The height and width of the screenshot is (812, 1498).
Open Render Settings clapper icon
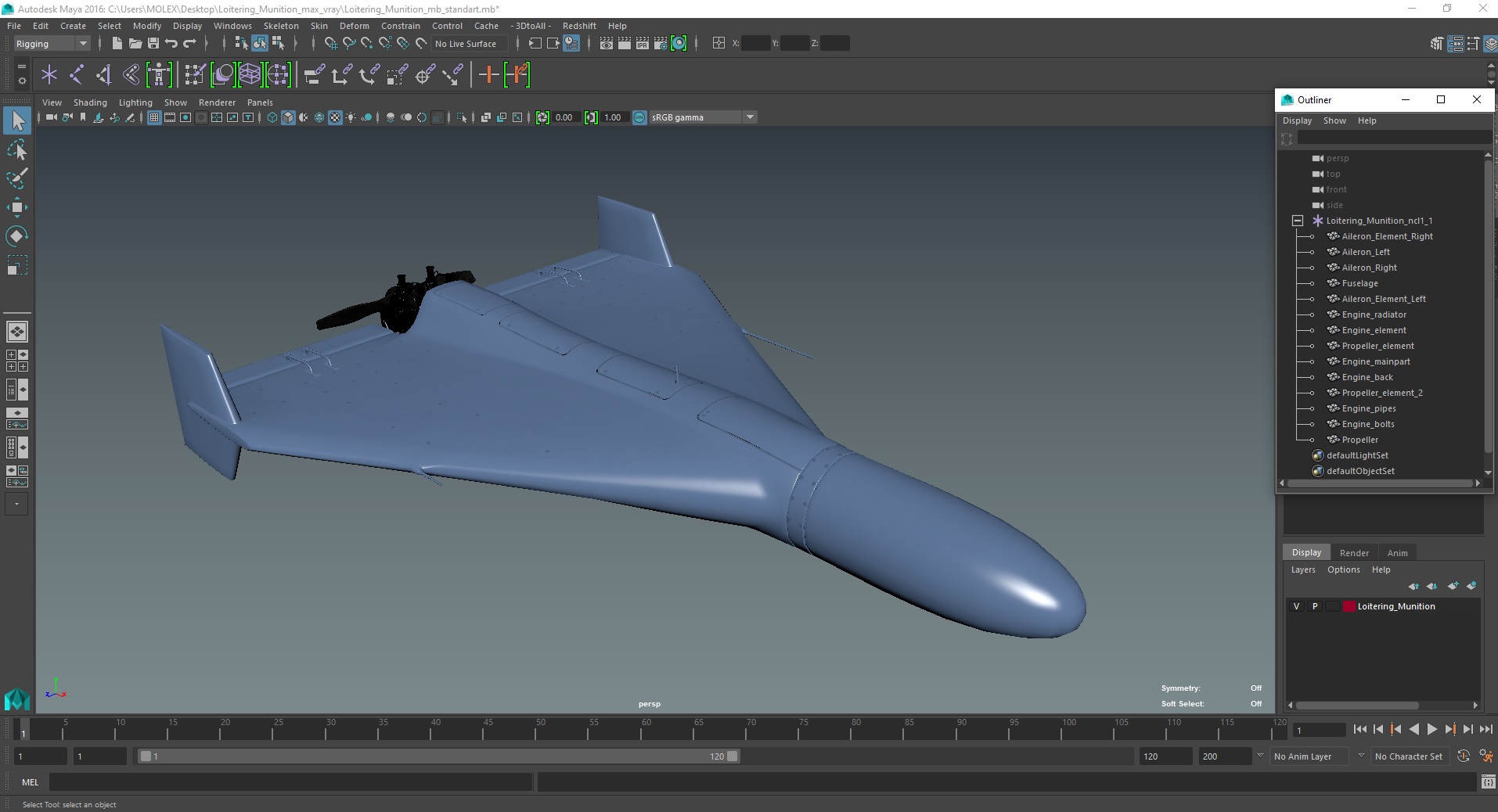pyautogui.click(x=661, y=44)
